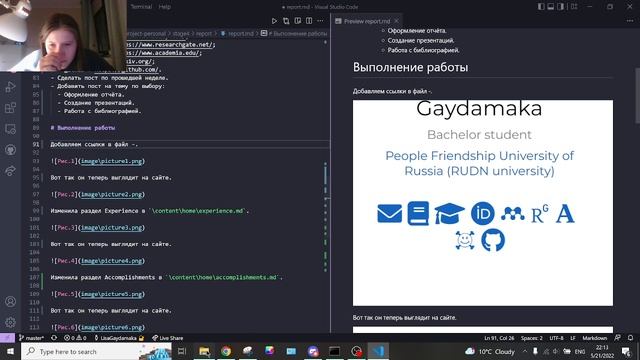This screenshot has width=640, height=360.
Task: Split the editor right
Action: [309, 21]
